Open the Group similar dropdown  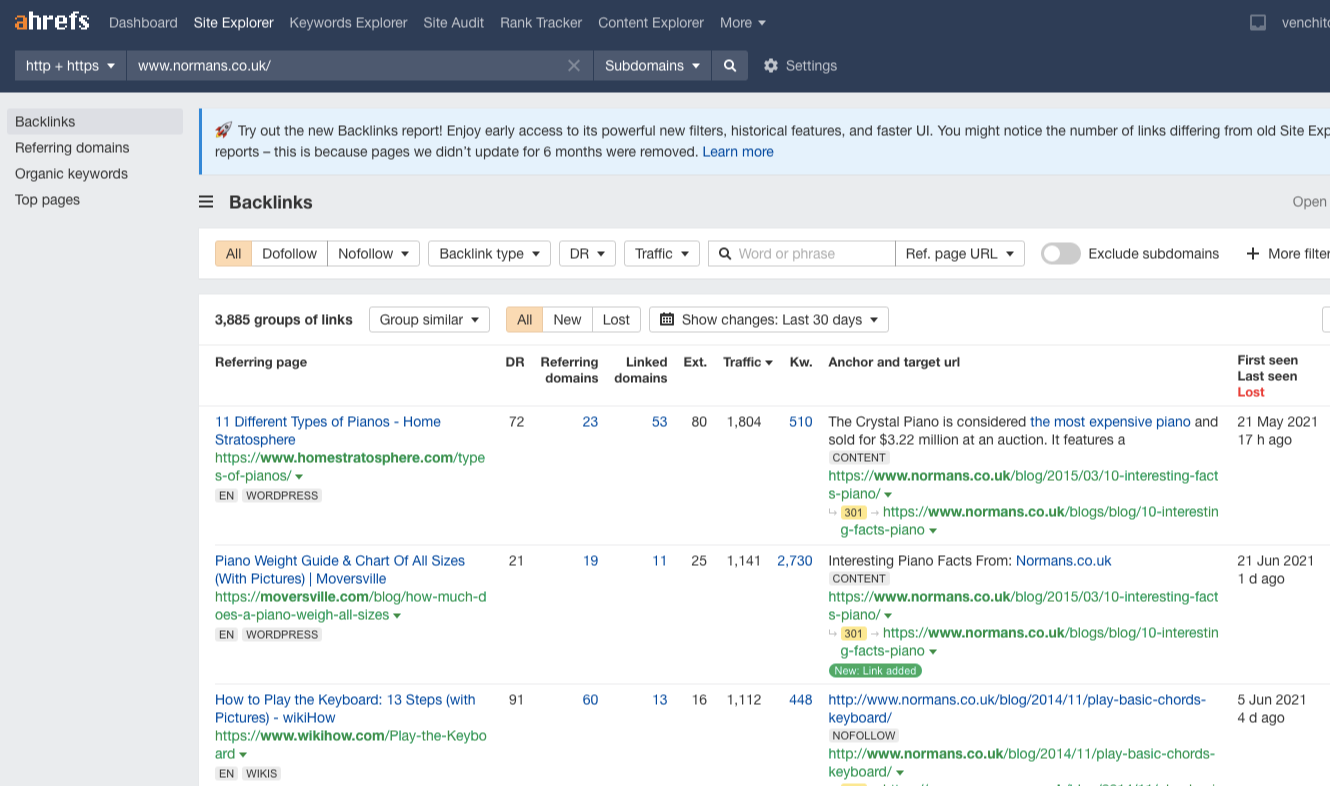coord(429,320)
